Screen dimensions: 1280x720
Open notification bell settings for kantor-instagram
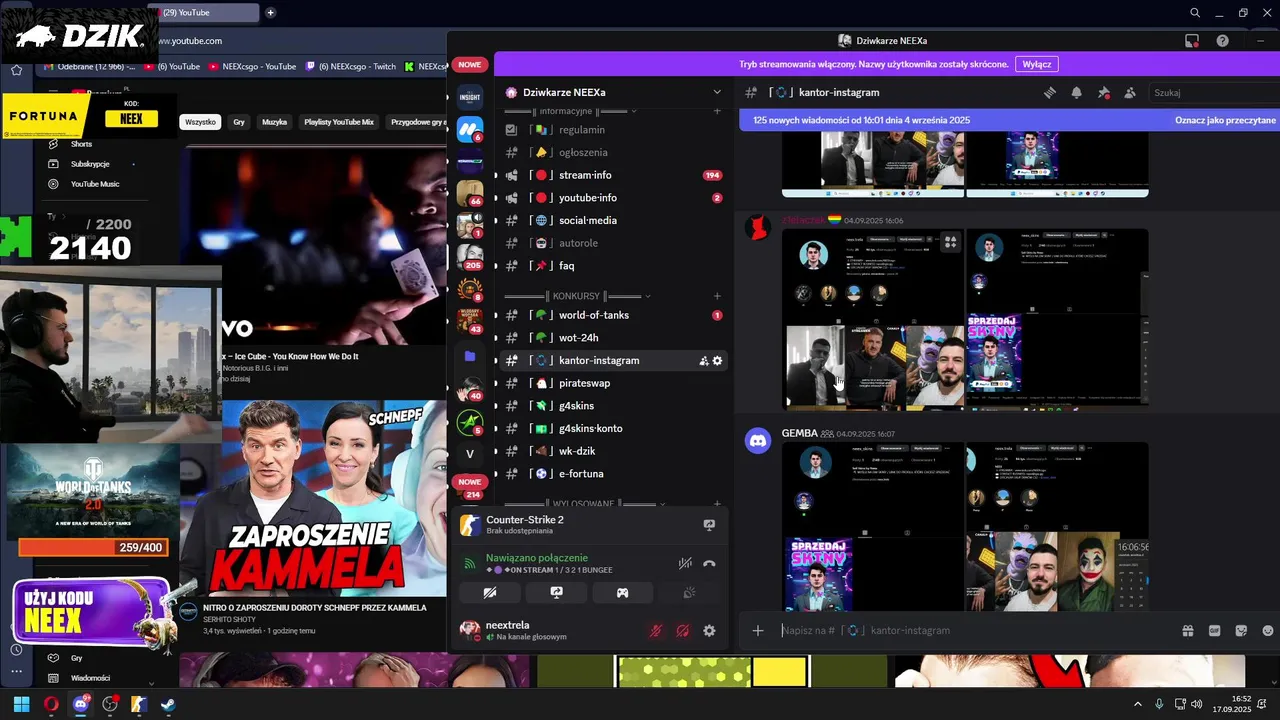tap(1077, 92)
